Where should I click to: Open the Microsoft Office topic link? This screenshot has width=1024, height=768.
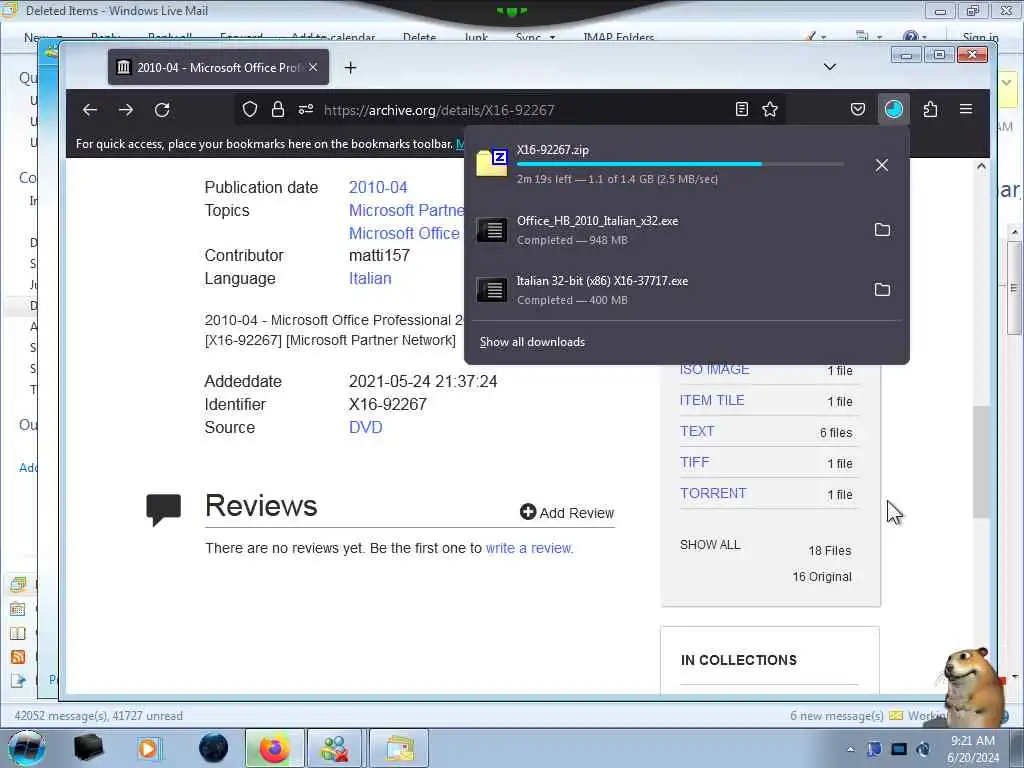pos(405,233)
